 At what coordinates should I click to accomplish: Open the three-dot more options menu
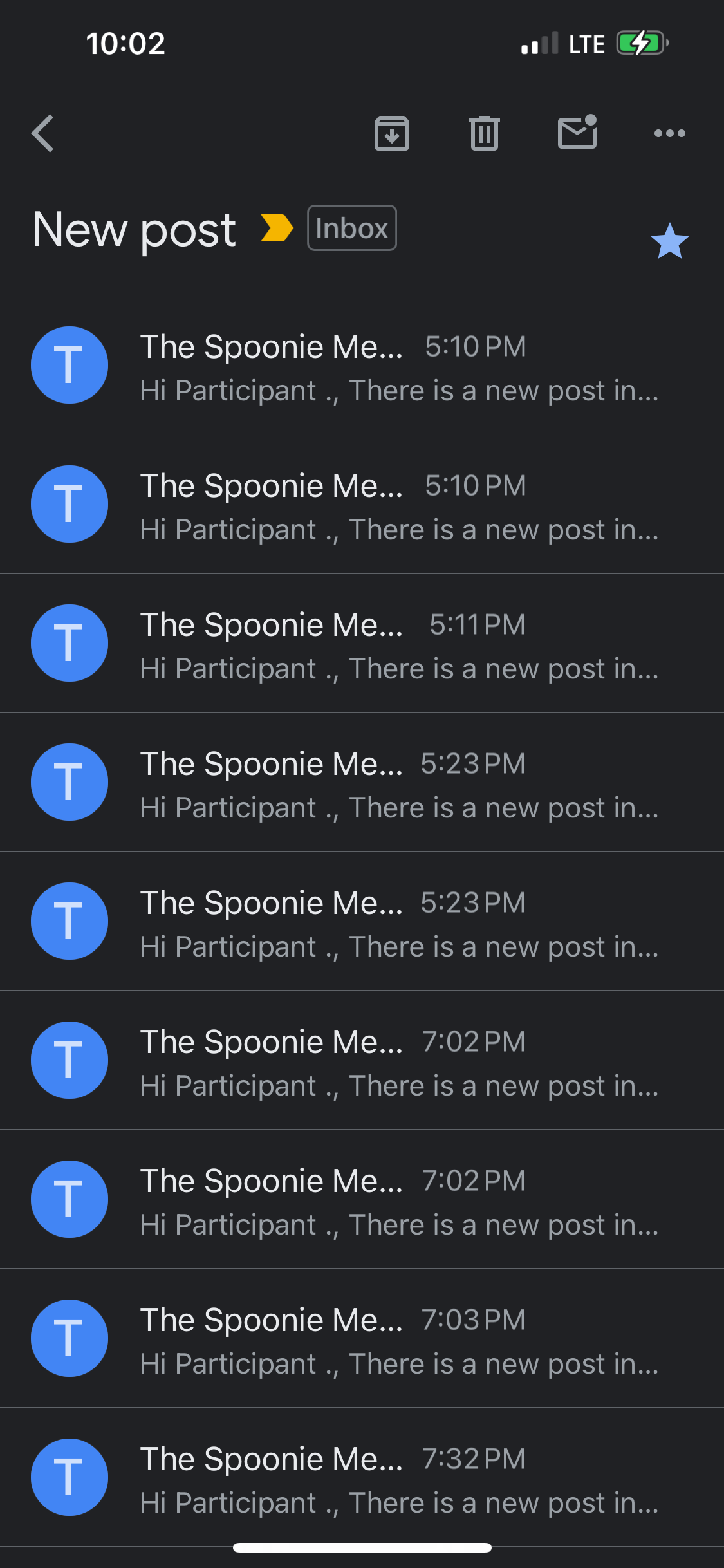click(x=669, y=134)
